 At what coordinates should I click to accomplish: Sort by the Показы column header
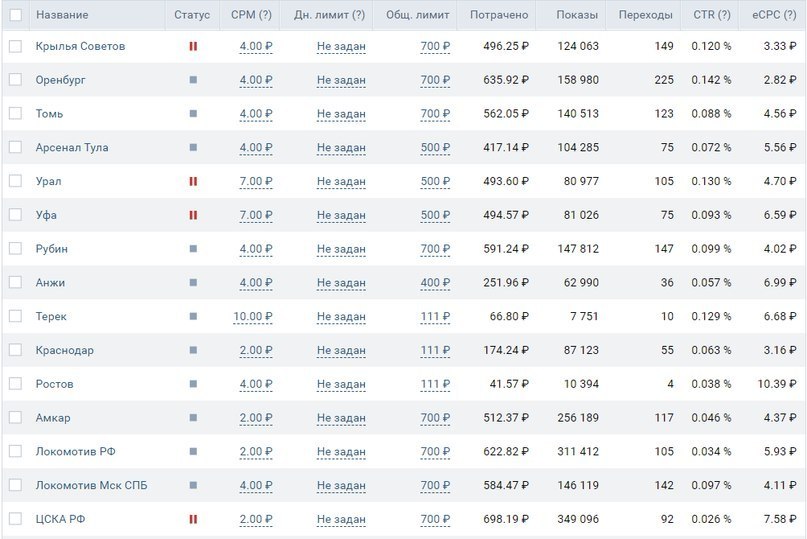point(577,15)
